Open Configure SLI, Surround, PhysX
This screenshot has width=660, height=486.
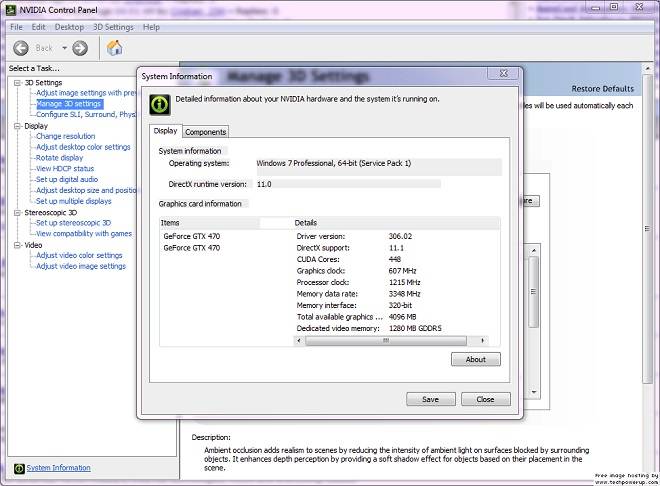tap(86, 114)
